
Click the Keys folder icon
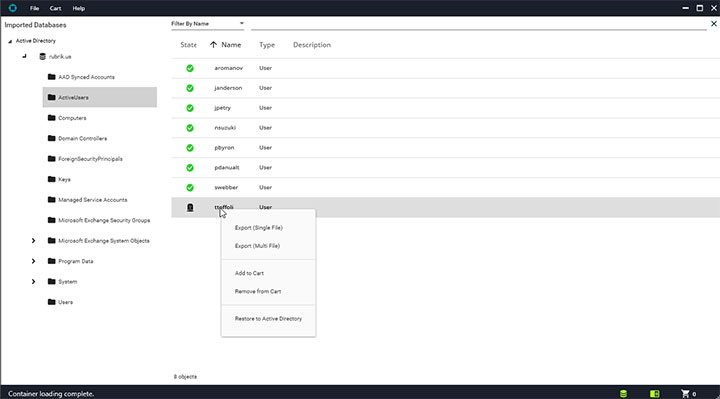pyautogui.click(x=51, y=179)
